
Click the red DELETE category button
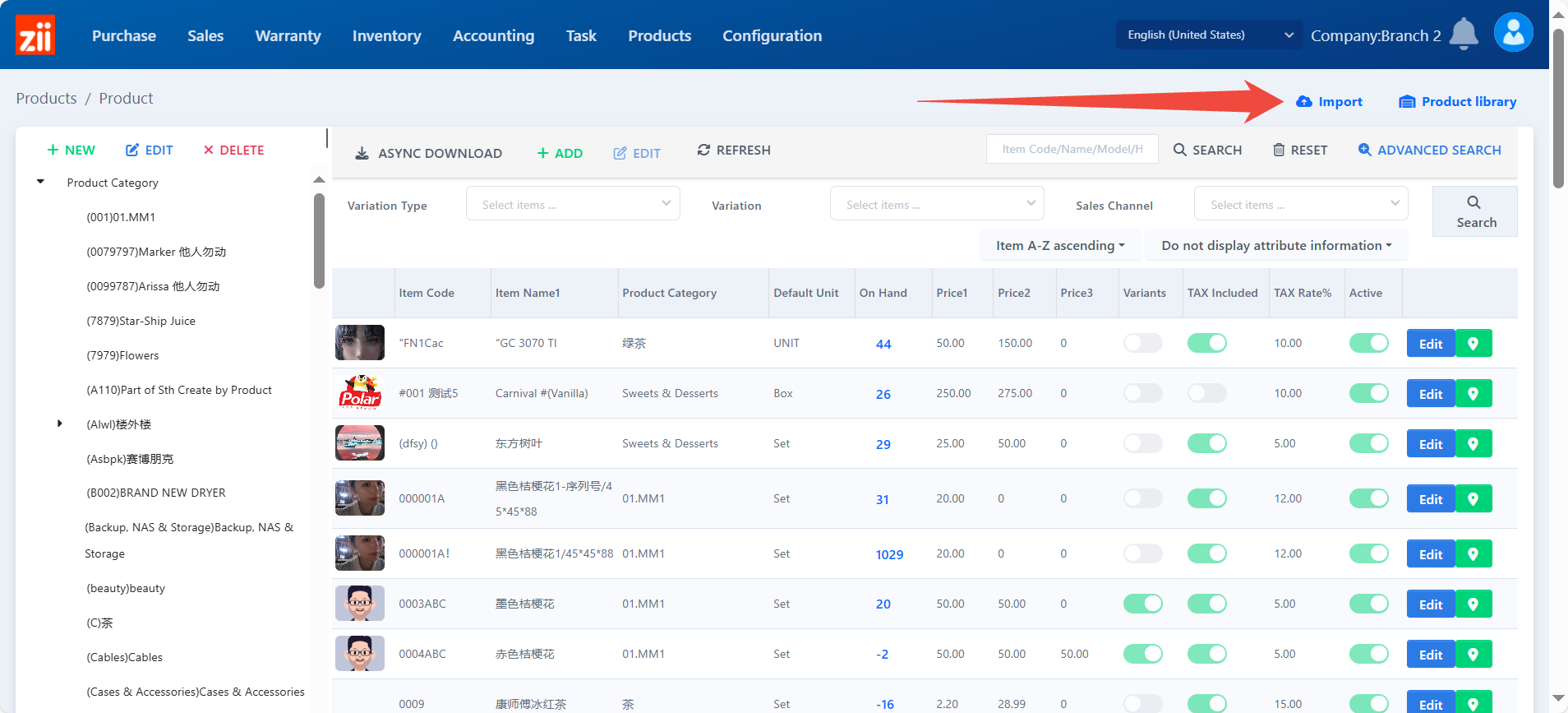(233, 150)
